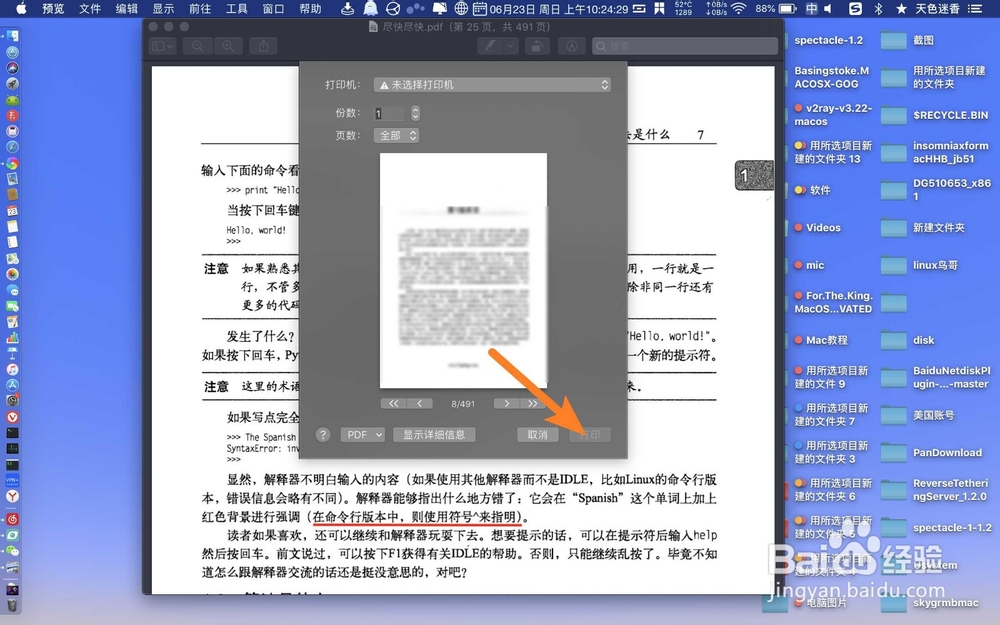
Task: Open the PDF options dropdown
Action: pyautogui.click(x=362, y=434)
